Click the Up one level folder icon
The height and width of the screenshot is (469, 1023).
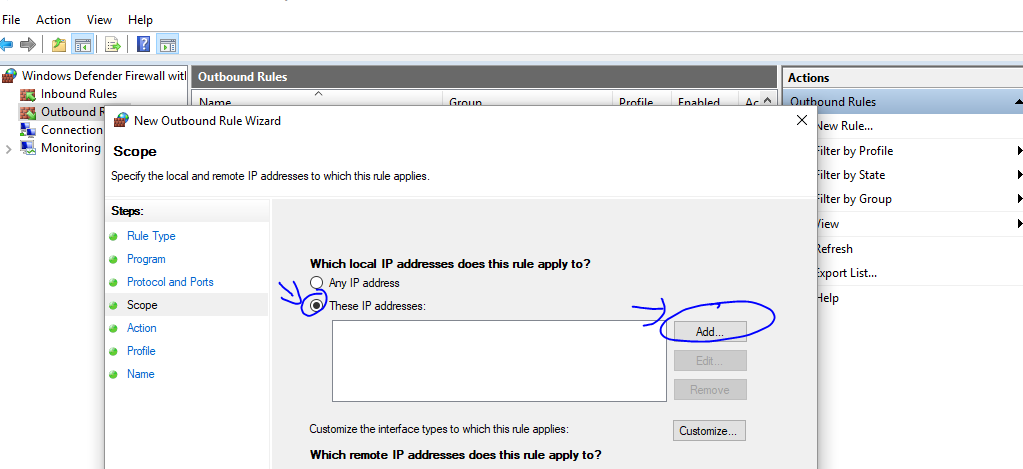[x=59, y=44]
